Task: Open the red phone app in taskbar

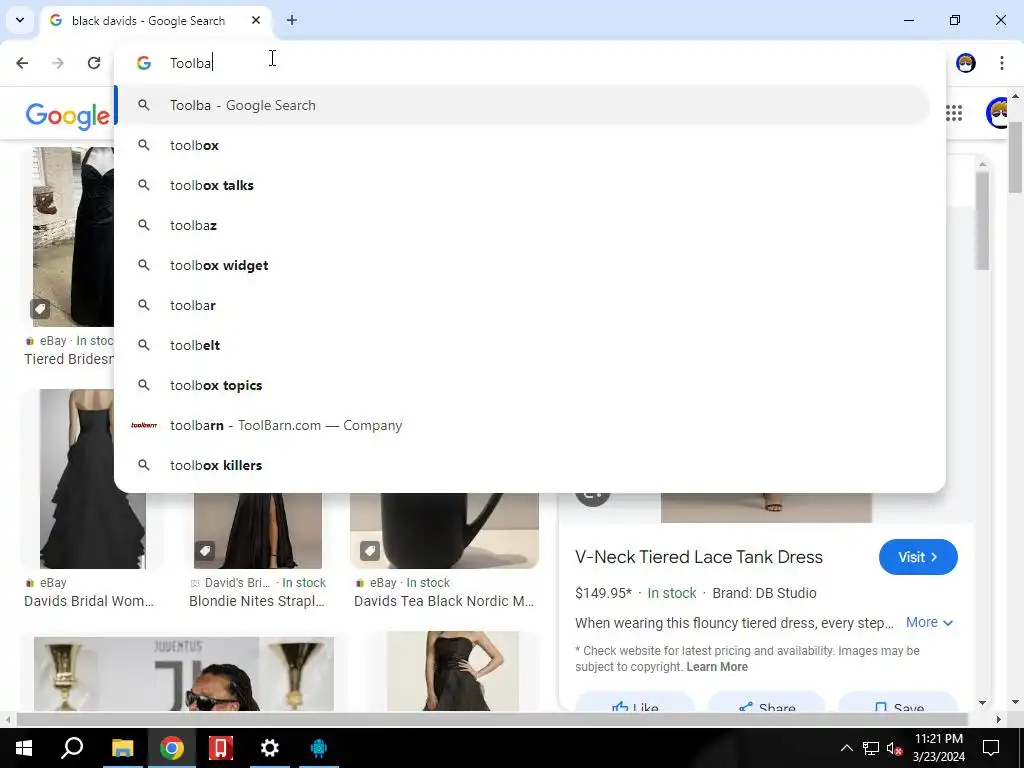Action: click(221, 748)
